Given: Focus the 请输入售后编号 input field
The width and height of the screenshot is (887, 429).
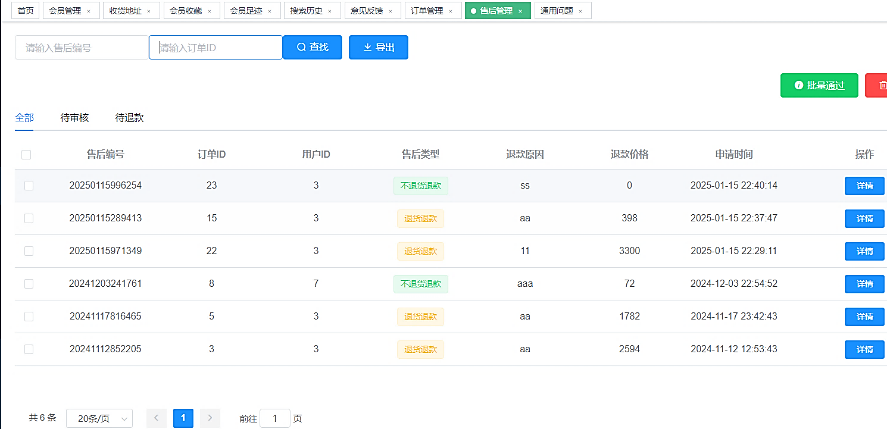Looking at the screenshot, I should [x=81, y=48].
